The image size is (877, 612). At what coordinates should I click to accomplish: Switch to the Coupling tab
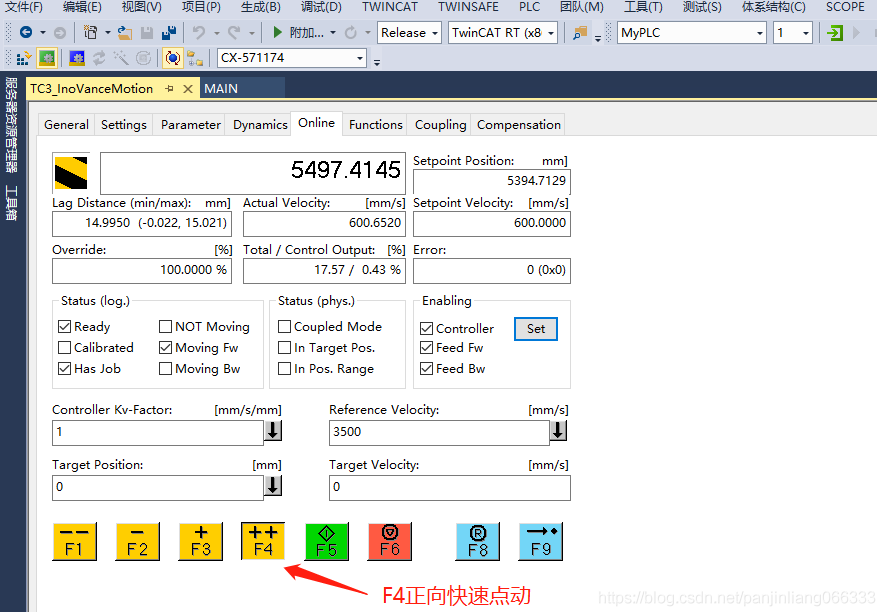coord(441,125)
